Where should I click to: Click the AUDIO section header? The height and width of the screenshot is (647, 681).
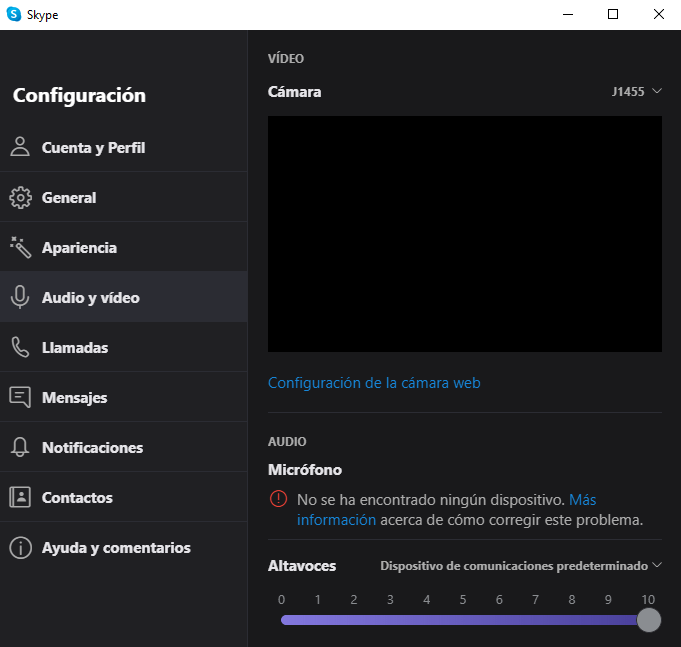tap(287, 442)
